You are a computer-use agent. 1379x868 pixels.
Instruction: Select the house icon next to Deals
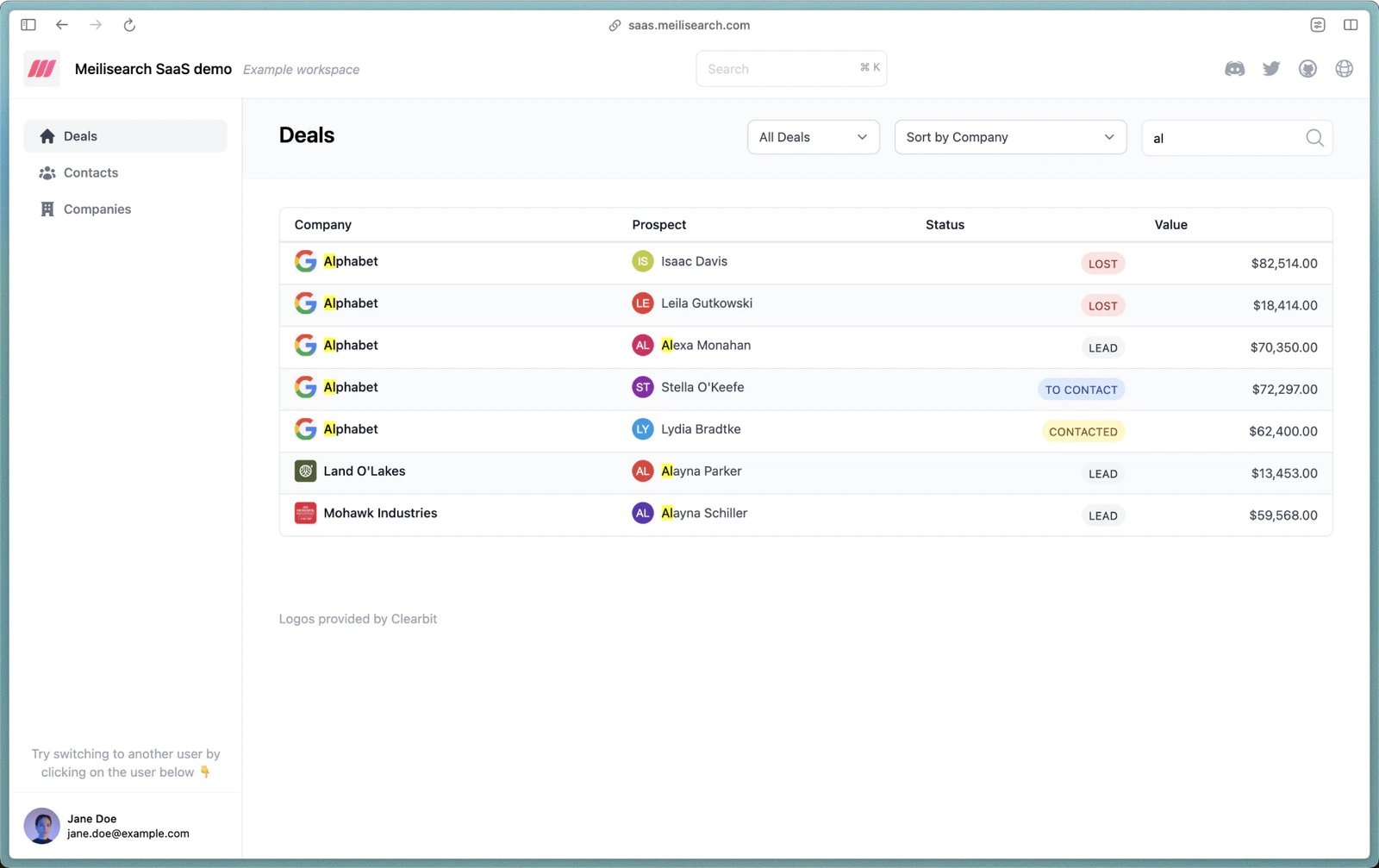pos(47,135)
